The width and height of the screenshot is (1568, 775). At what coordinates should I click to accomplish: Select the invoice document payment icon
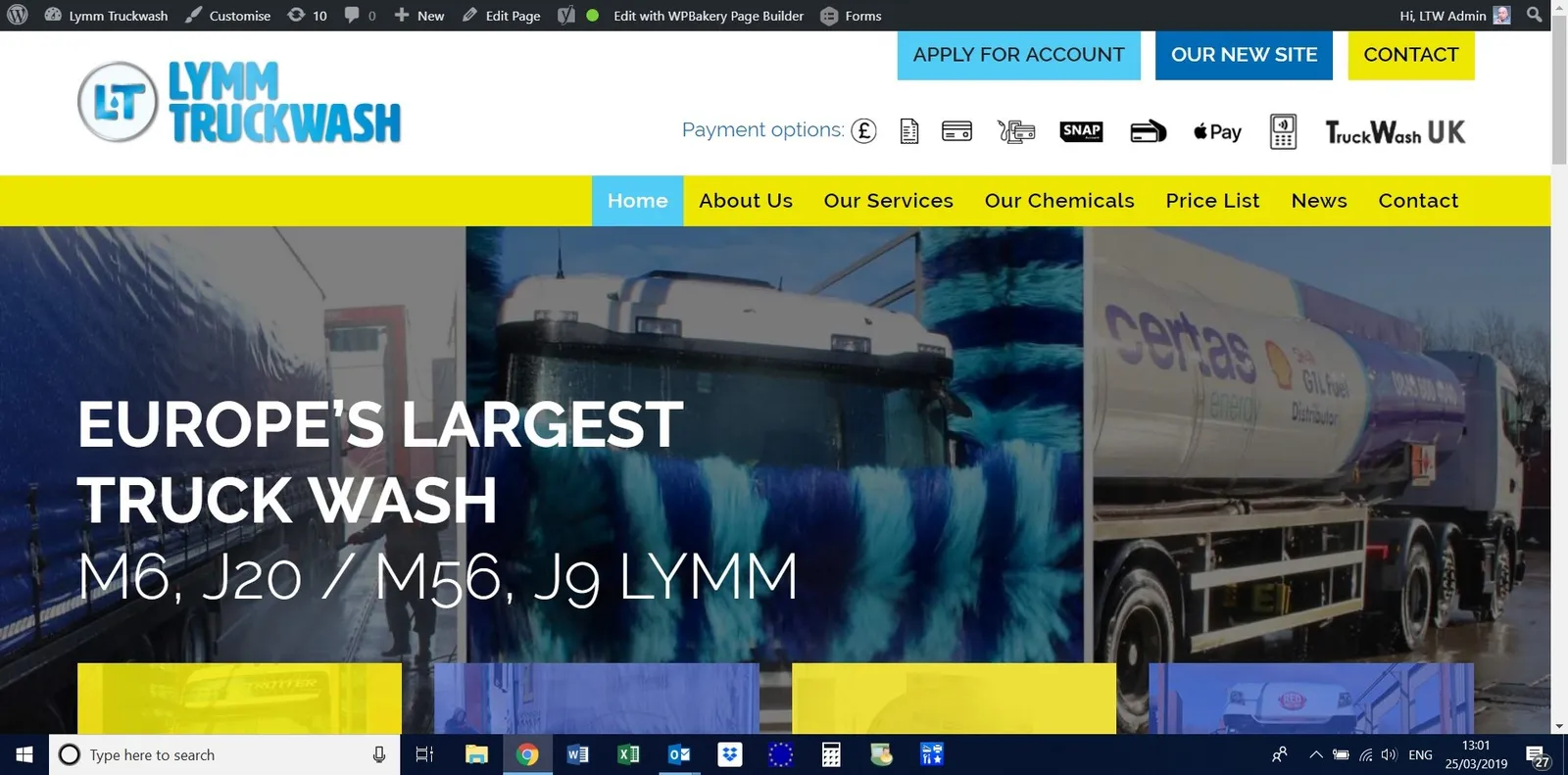(x=909, y=131)
